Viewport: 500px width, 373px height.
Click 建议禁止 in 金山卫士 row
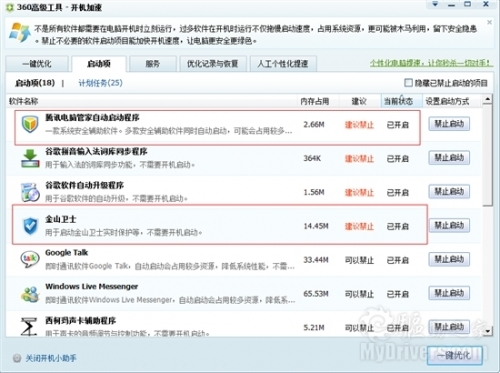coord(359,226)
